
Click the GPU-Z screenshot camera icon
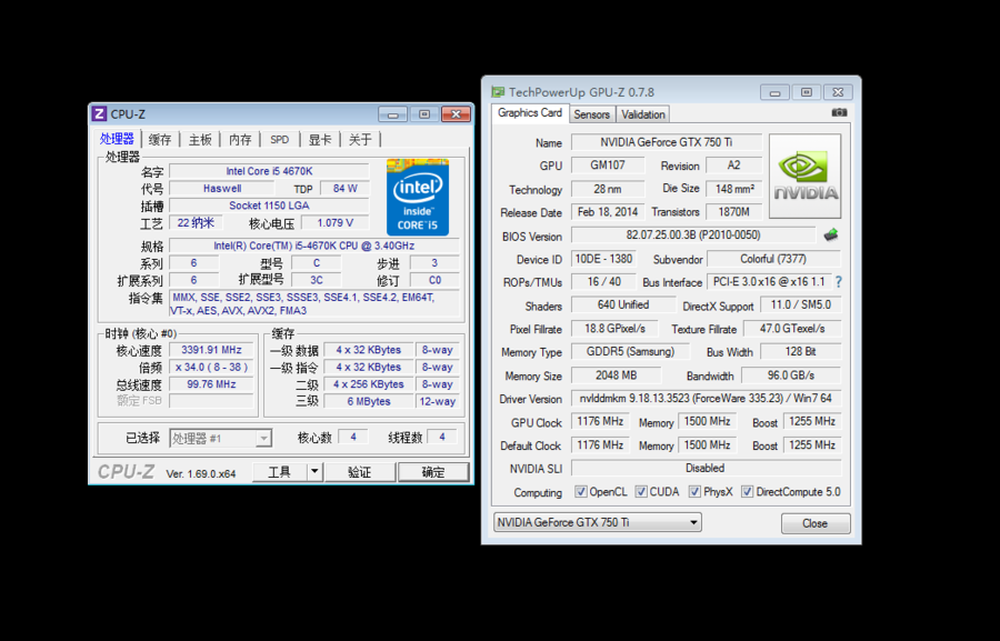click(839, 112)
